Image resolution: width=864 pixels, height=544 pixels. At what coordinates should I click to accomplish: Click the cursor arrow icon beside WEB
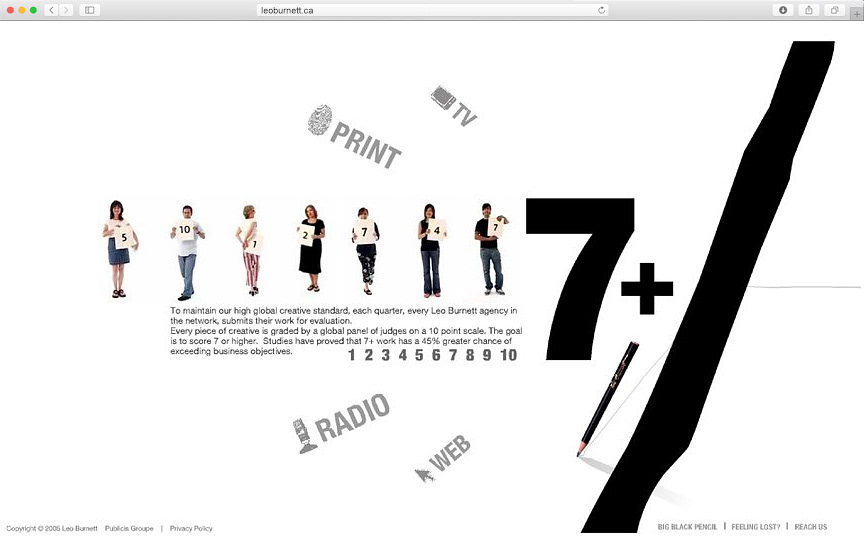coord(424,475)
